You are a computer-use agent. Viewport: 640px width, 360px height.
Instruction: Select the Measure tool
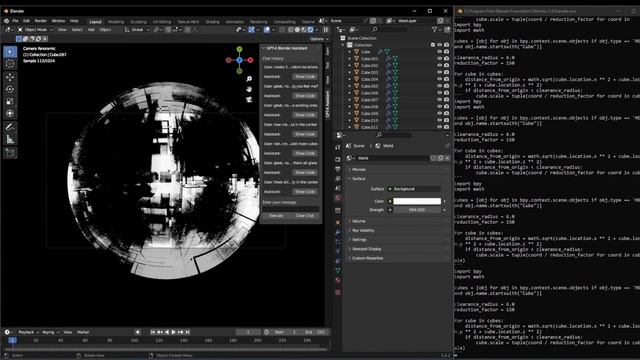10,140
